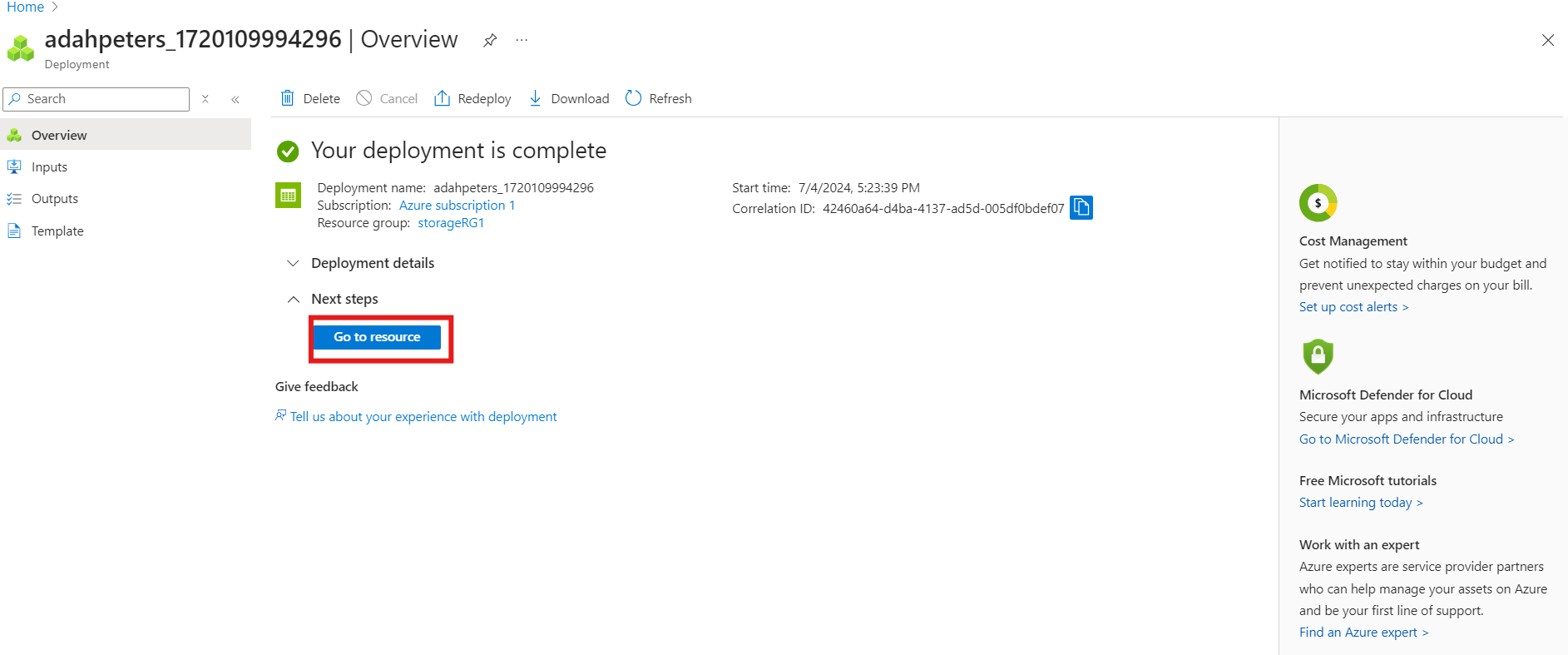Viewport: 1568px width, 655px height.
Task: Click the Free Microsoft tutorials heading
Action: tap(1368, 481)
